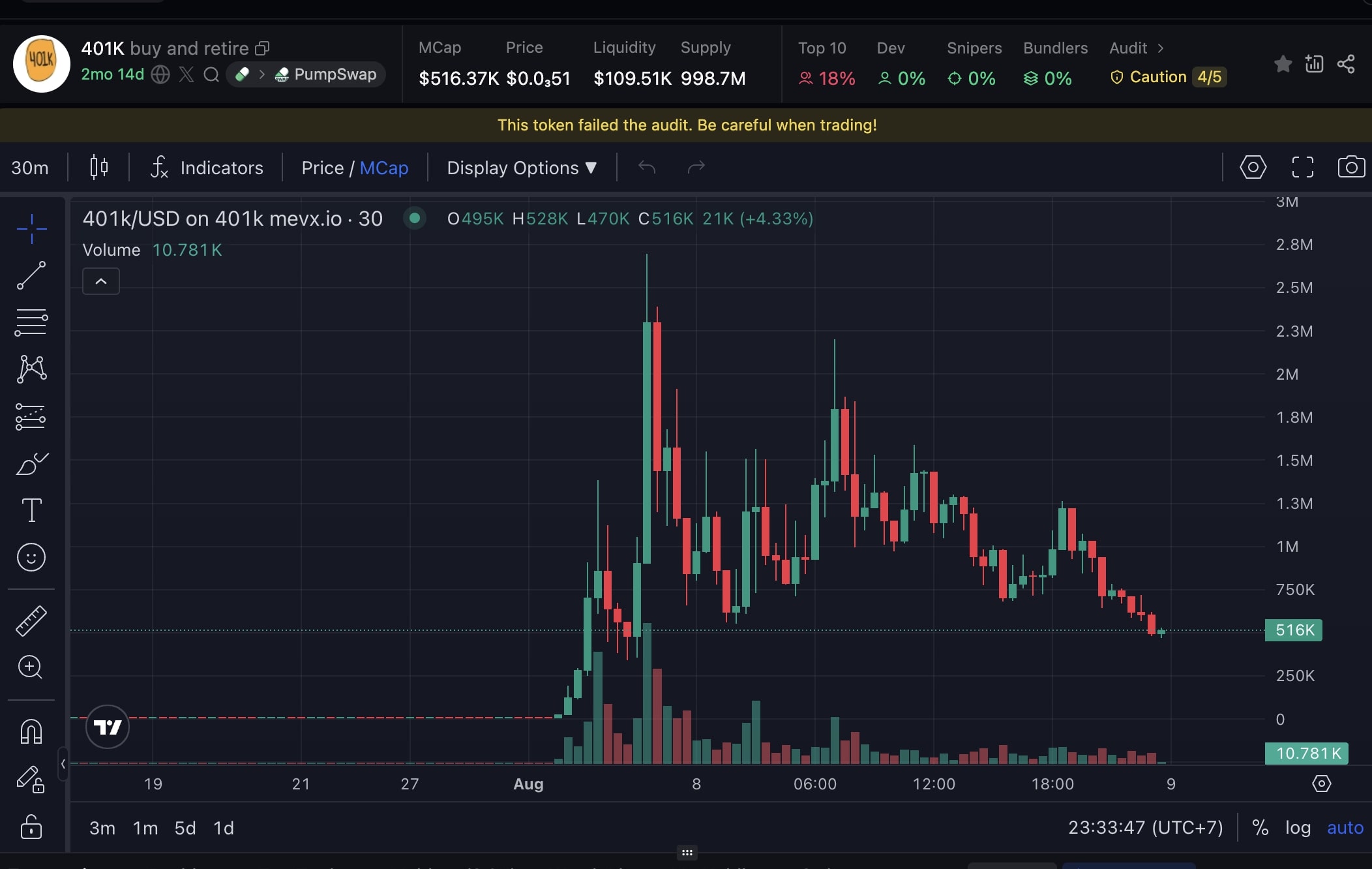Viewport: 1372px width, 869px height.
Task: Open the PumpSwap pool link
Action: click(326, 74)
